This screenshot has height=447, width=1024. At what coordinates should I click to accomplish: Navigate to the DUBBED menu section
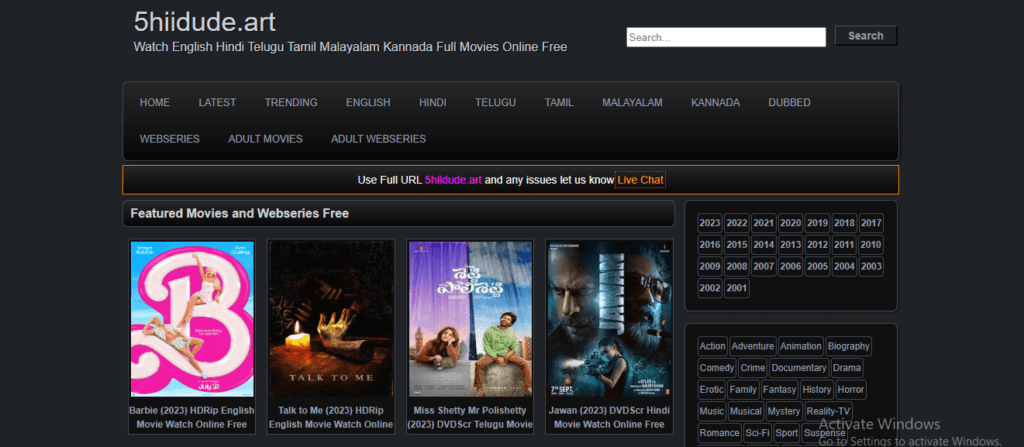789,103
